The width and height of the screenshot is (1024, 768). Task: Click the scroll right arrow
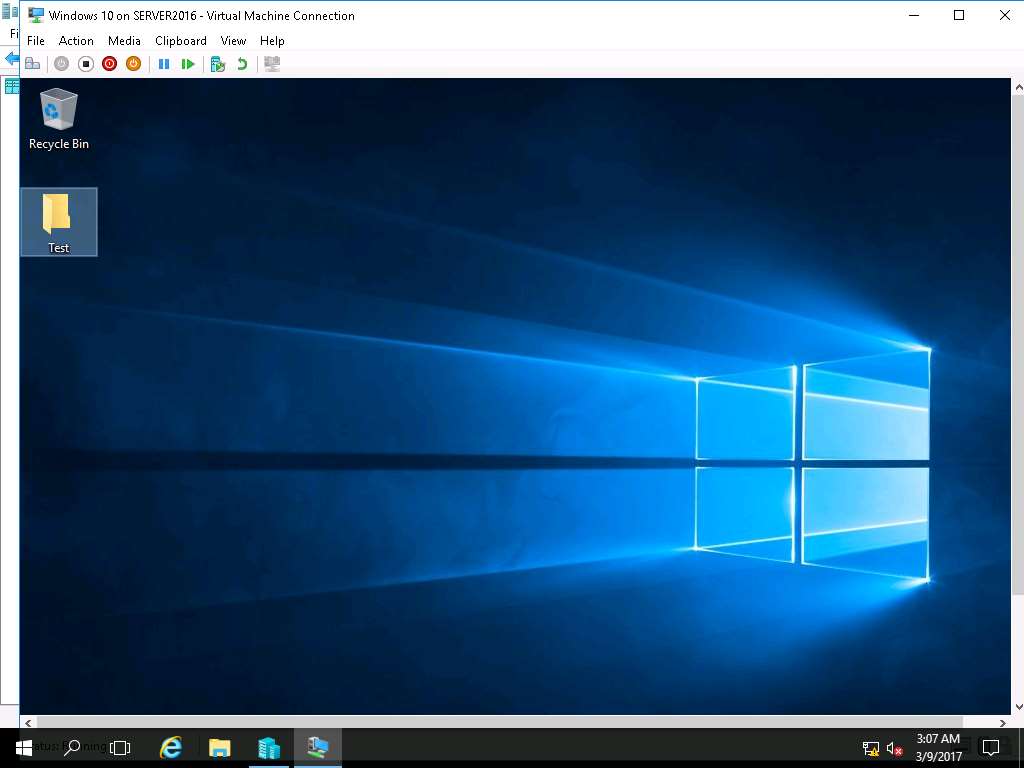click(x=1002, y=722)
